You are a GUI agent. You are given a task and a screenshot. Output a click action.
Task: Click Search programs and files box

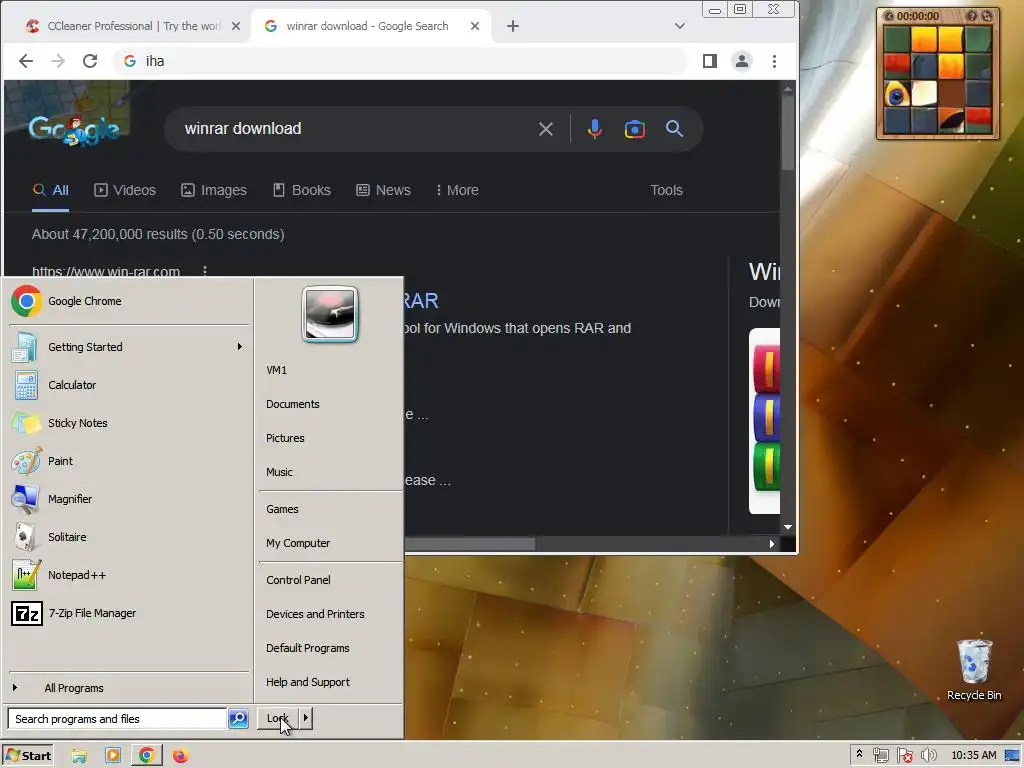click(118, 718)
